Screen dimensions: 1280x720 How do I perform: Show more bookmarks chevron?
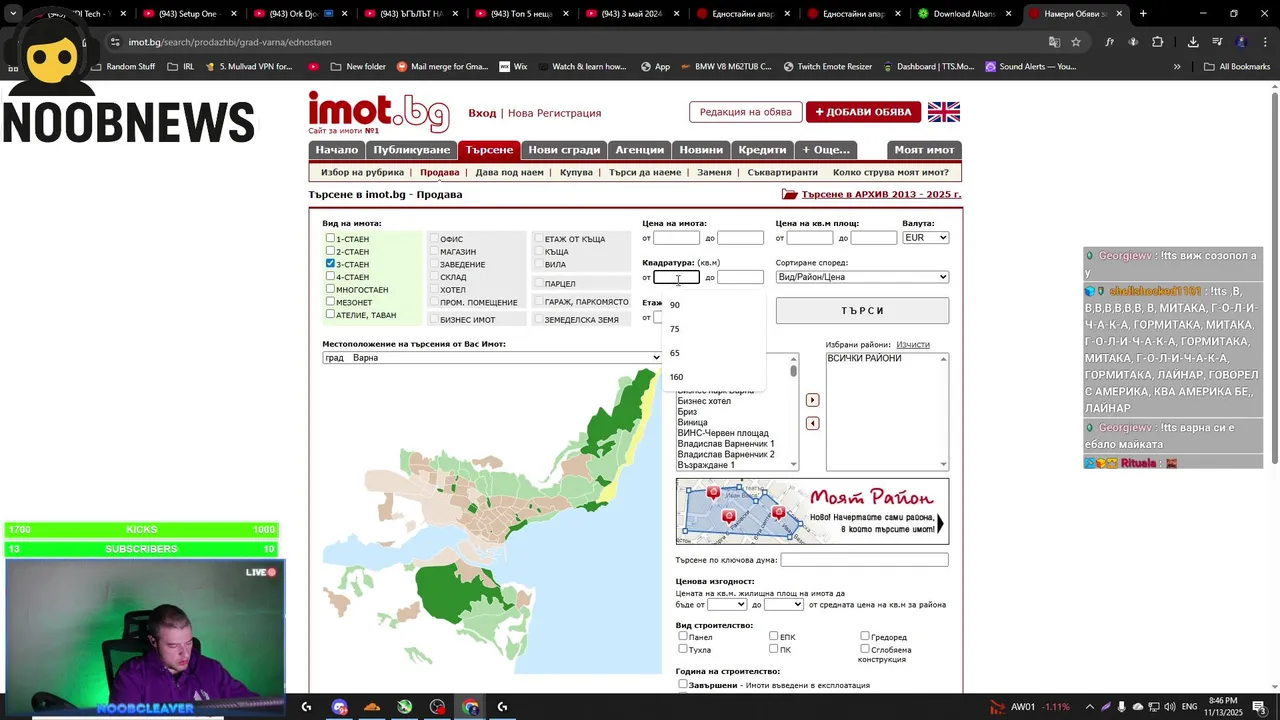click(x=1177, y=66)
